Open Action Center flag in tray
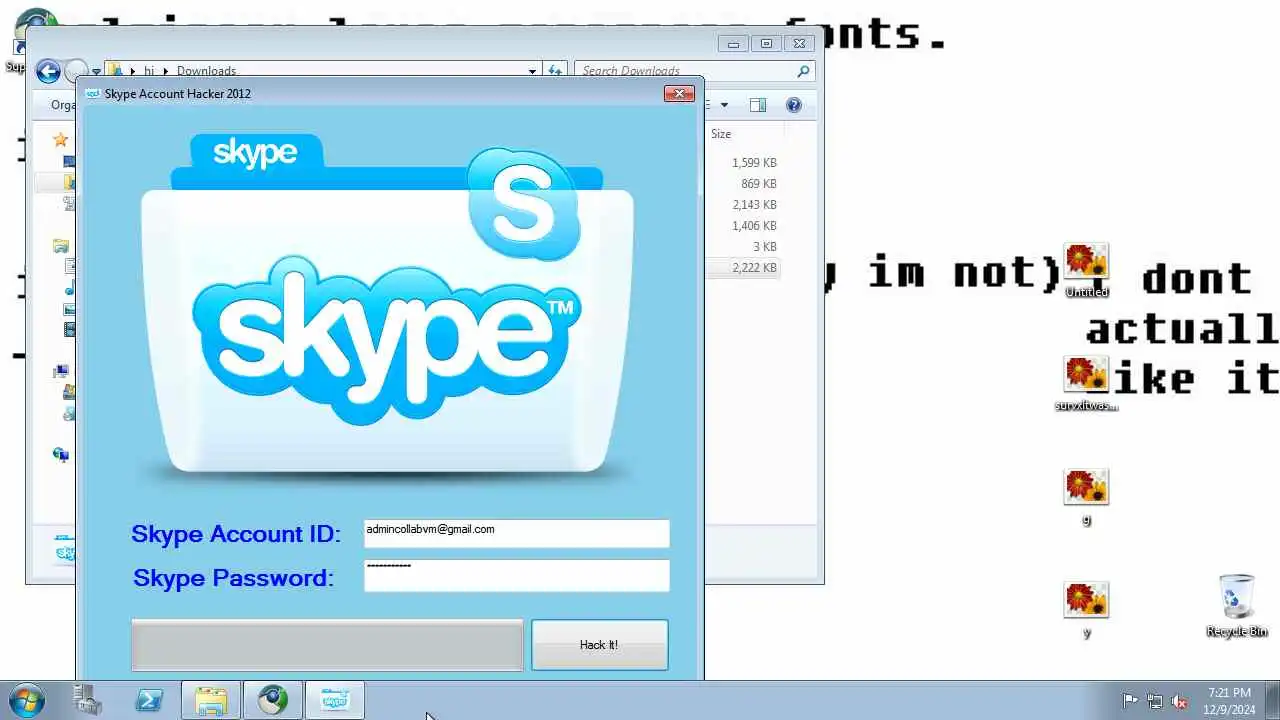Image resolution: width=1280 pixels, height=720 pixels. [1130, 701]
